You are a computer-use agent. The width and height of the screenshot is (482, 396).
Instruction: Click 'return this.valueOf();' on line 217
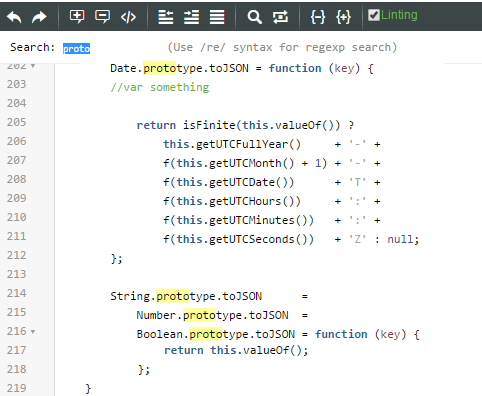(x=236, y=350)
